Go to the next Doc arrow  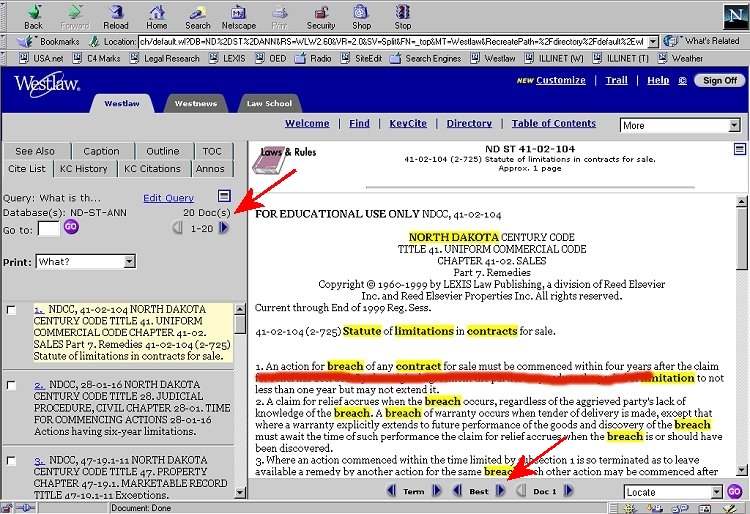(568, 491)
